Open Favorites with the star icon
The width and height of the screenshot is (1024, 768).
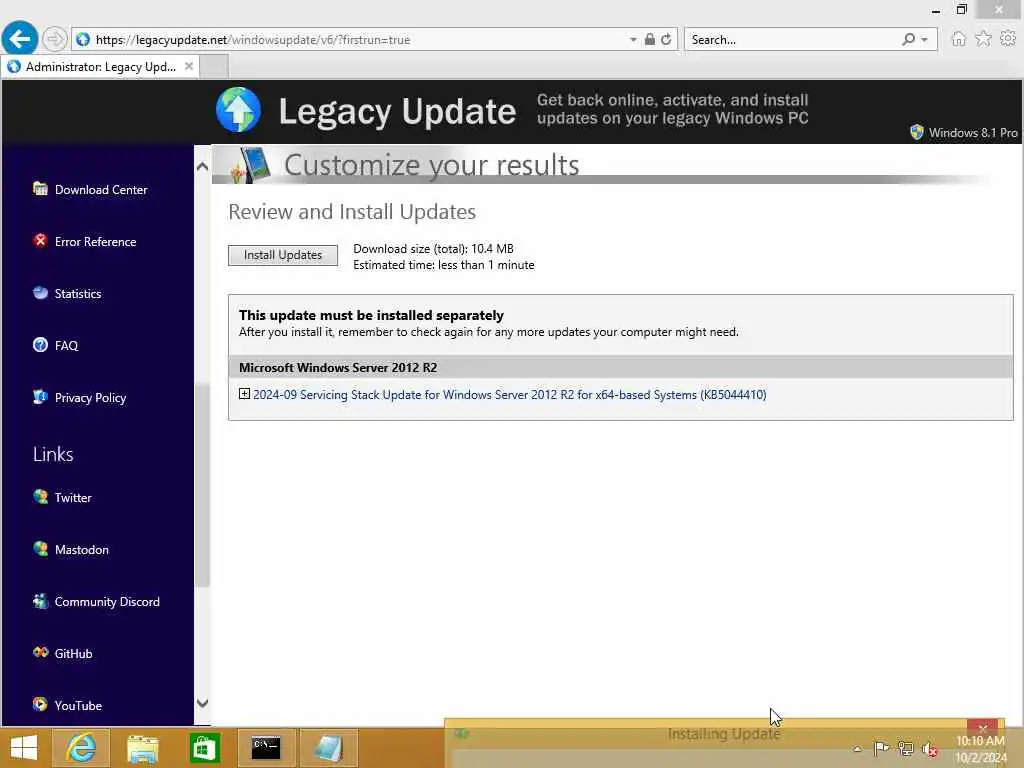click(983, 39)
